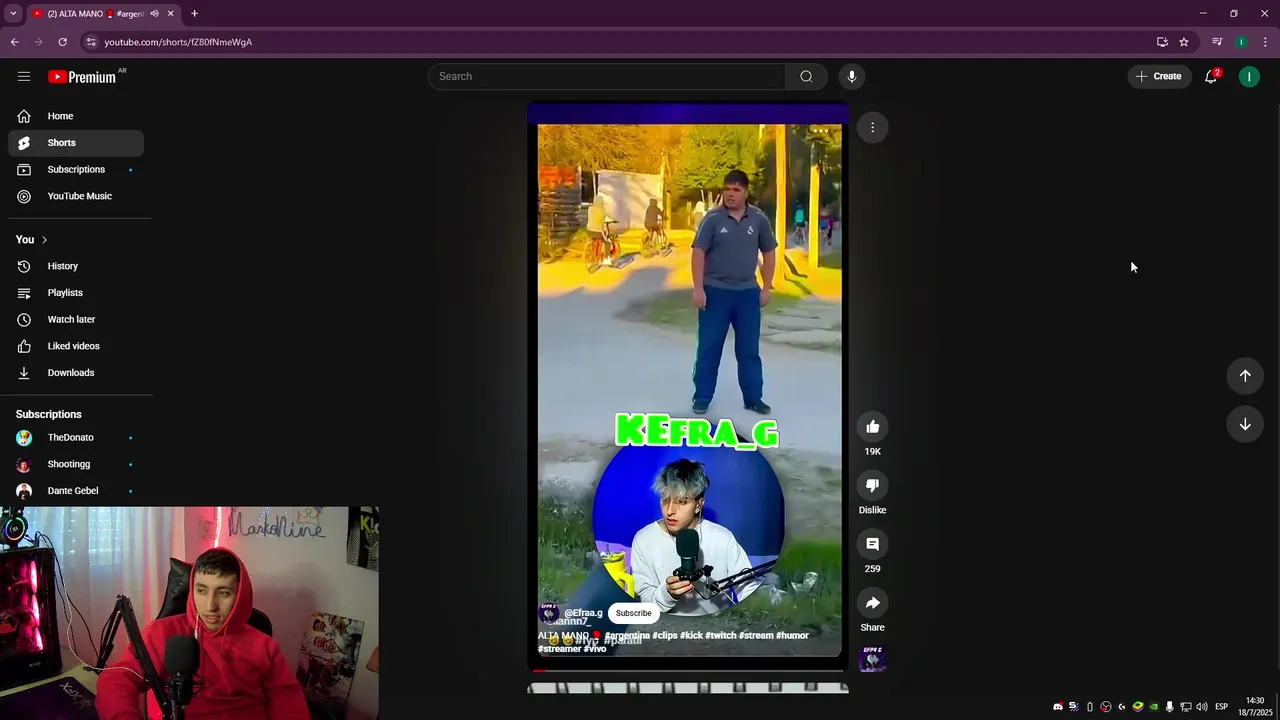Start voice search with microphone icon
This screenshot has height=720, width=1280.
(x=852, y=76)
